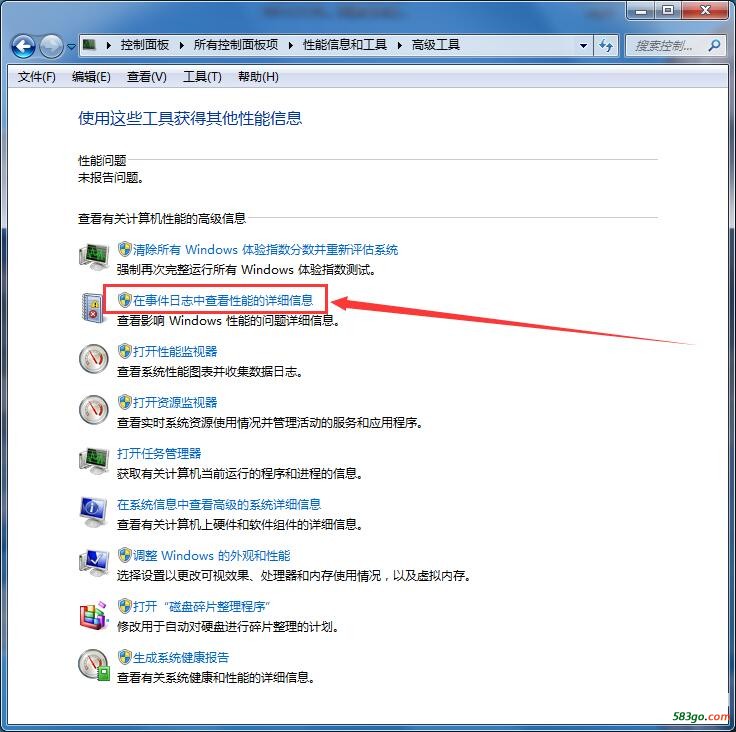Open 生成系统健康报告 link

click(181, 657)
